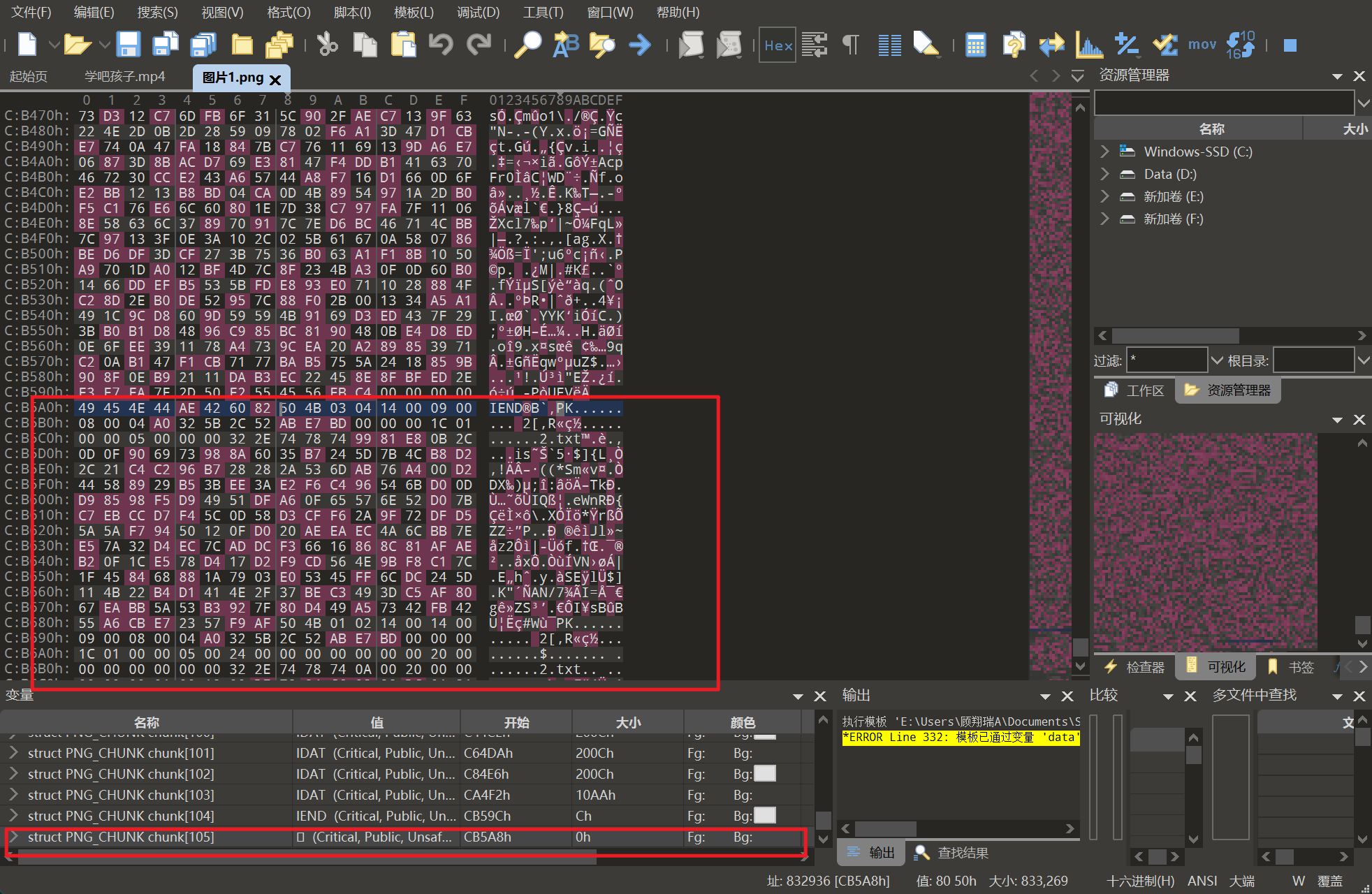Open the Find magnifier tool
This screenshot has width=1372, height=894.
point(527,45)
